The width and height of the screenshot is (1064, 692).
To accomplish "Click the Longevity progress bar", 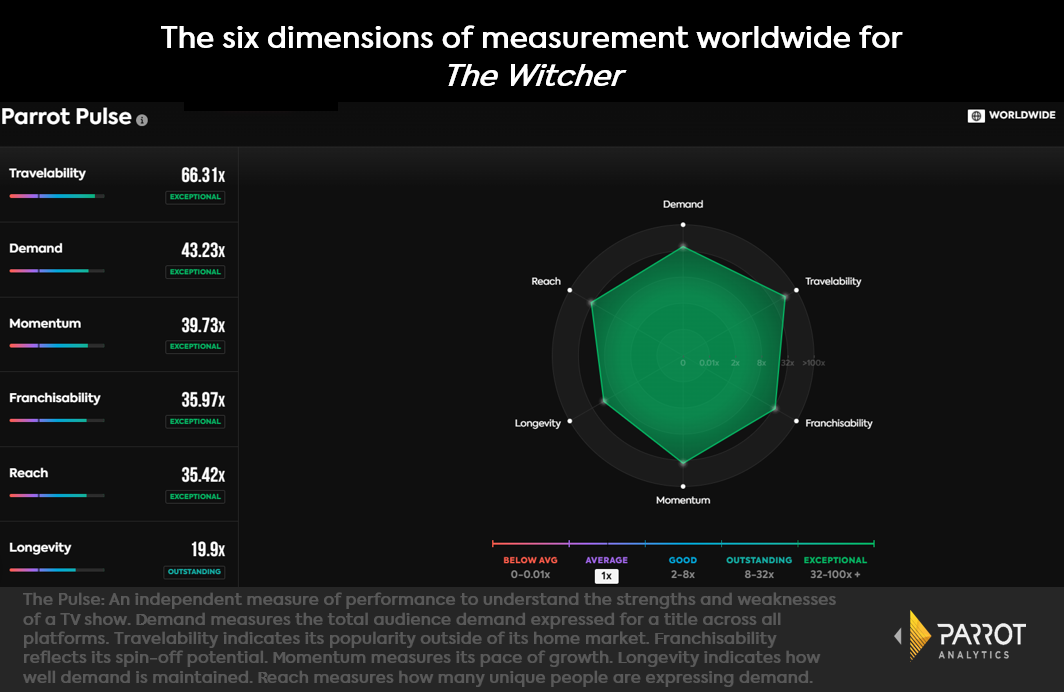I will (x=57, y=570).
